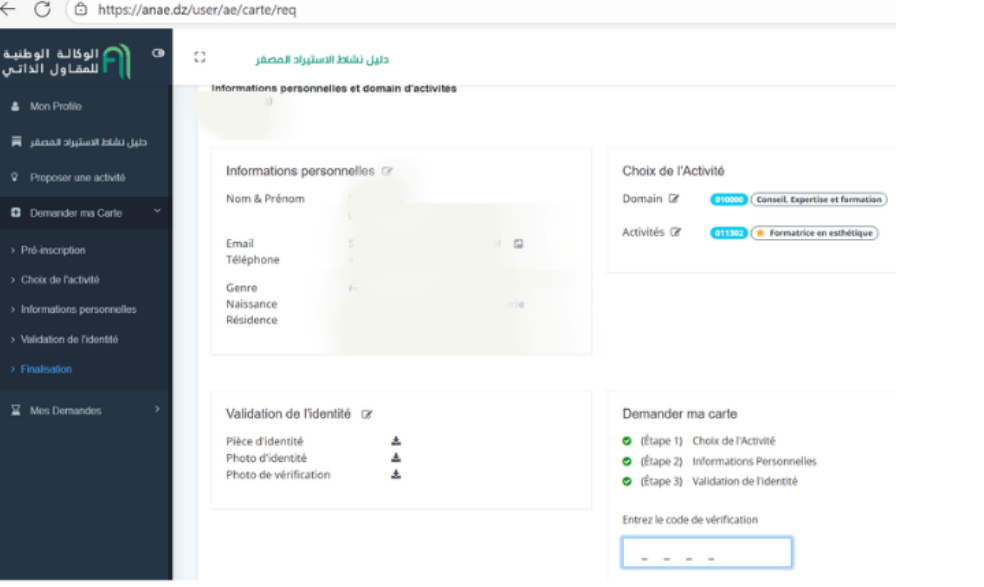Click the icon next to the email field
Screen dimensions: 984x587
coord(519,243)
